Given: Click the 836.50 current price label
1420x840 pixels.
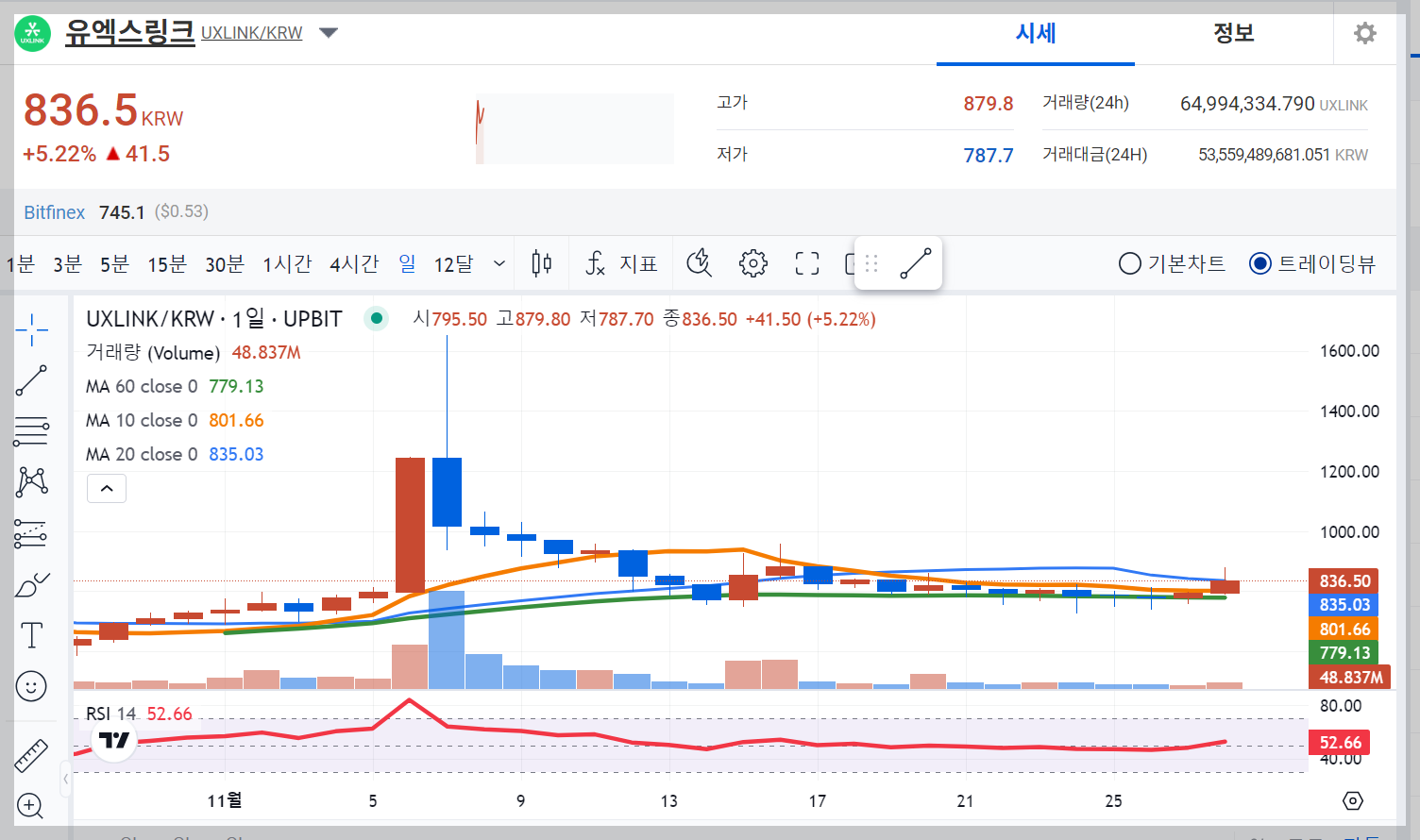Looking at the screenshot, I should (1344, 580).
